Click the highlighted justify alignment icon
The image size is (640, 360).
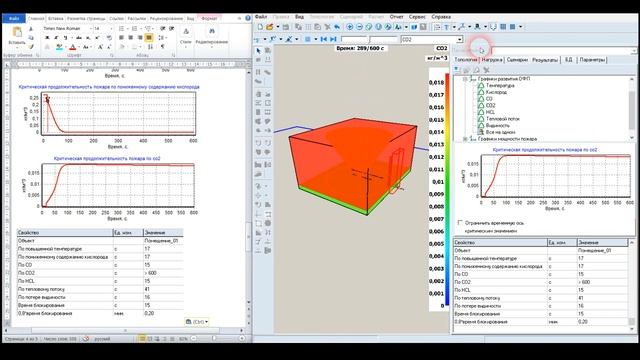click(149, 38)
